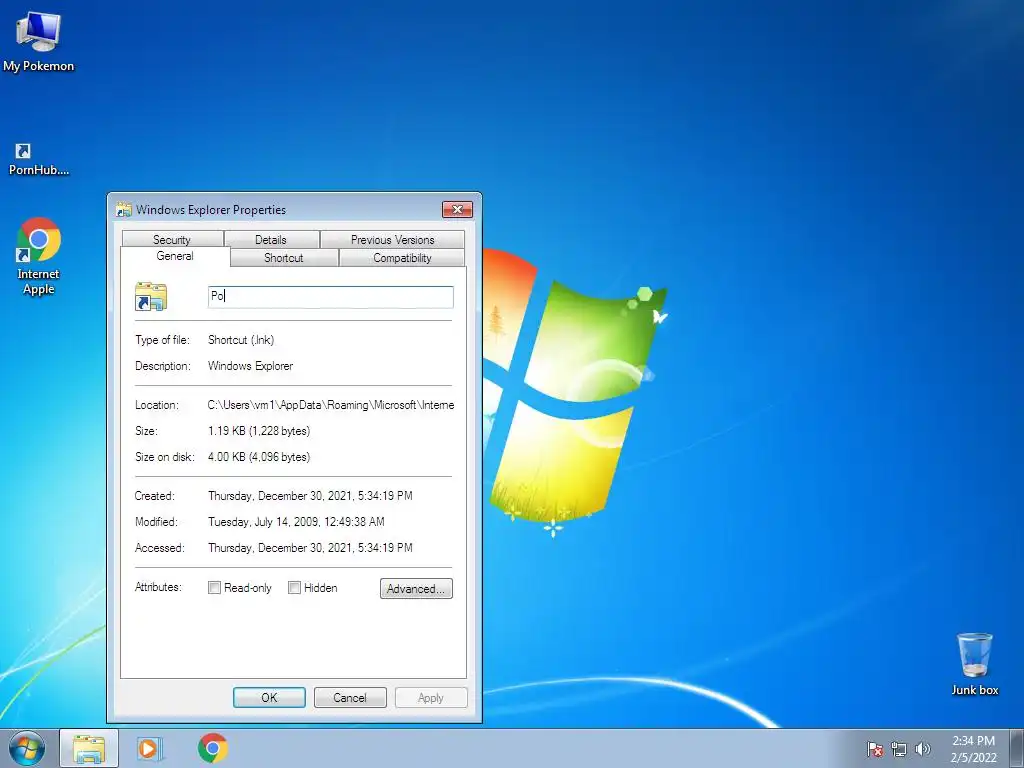Select the Internet Apple Chrome desktop shortcut
The width and height of the screenshot is (1024, 768).
pyautogui.click(x=39, y=256)
